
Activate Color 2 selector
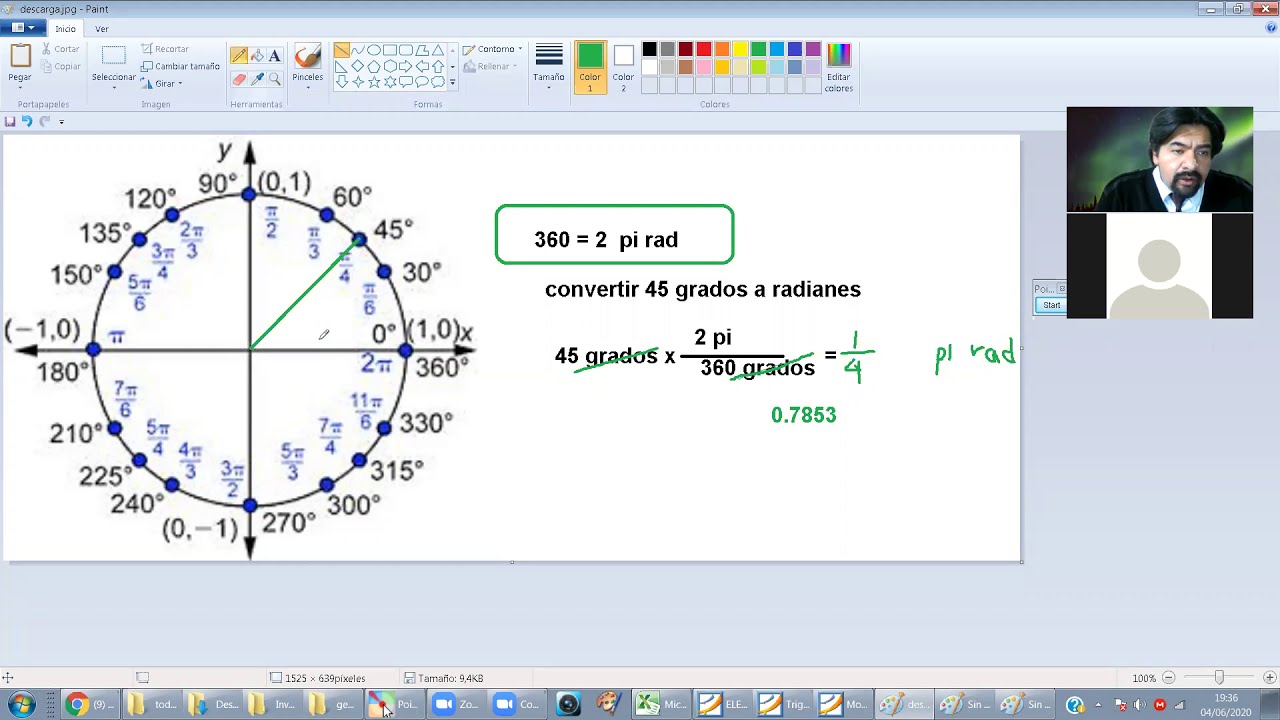[x=623, y=68]
